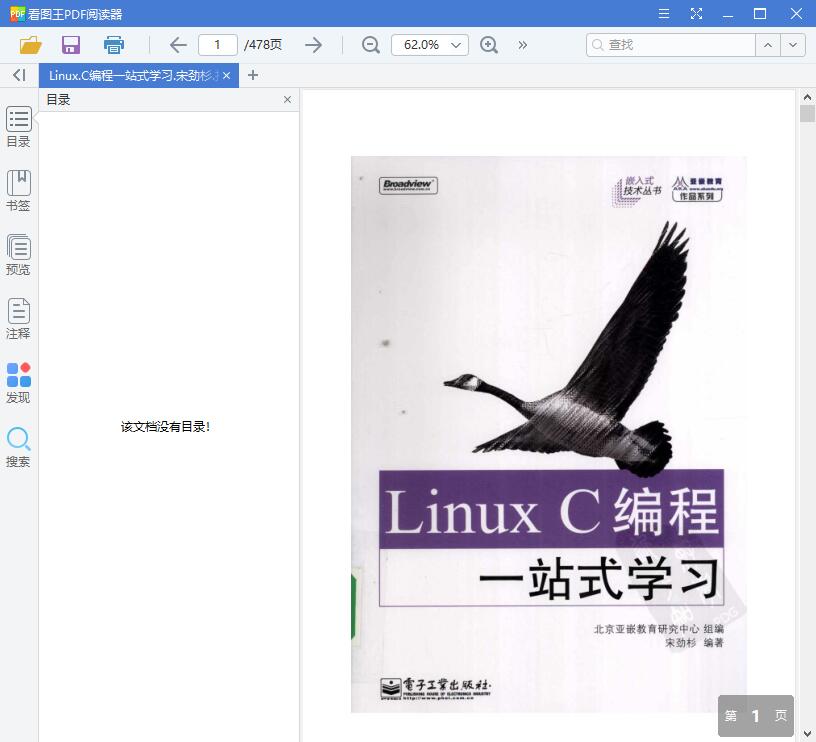Save the document with the floppy disk icon
The height and width of the screenshot is (742, 816).
[x=71, y=45]
